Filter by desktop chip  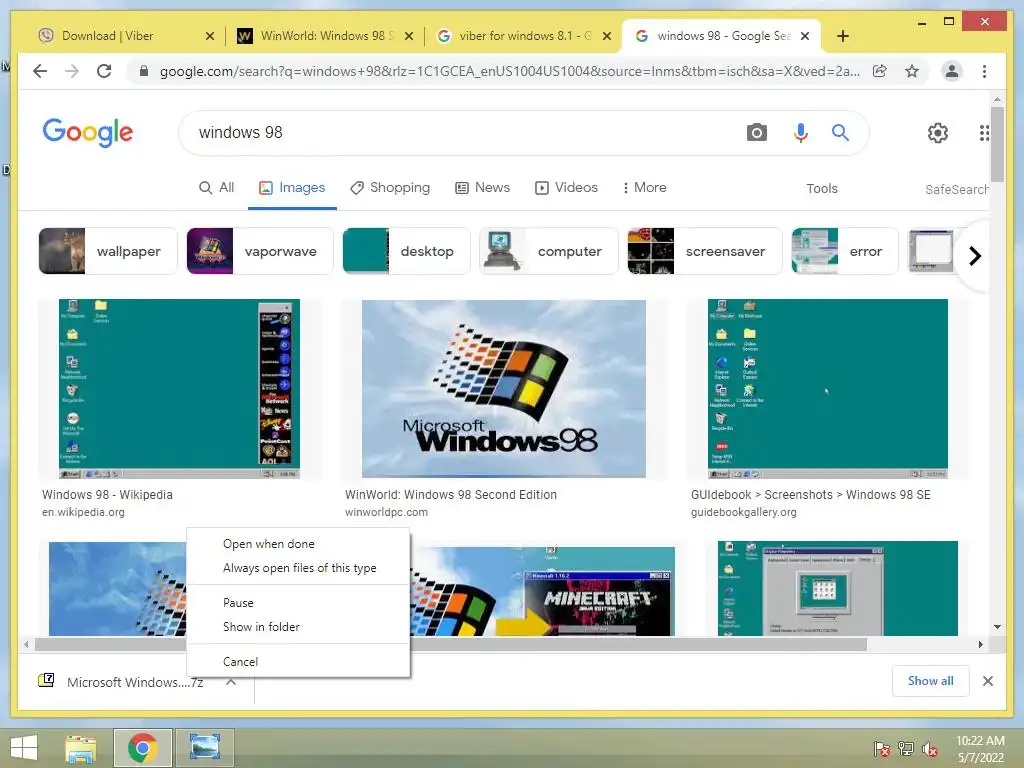406,251
